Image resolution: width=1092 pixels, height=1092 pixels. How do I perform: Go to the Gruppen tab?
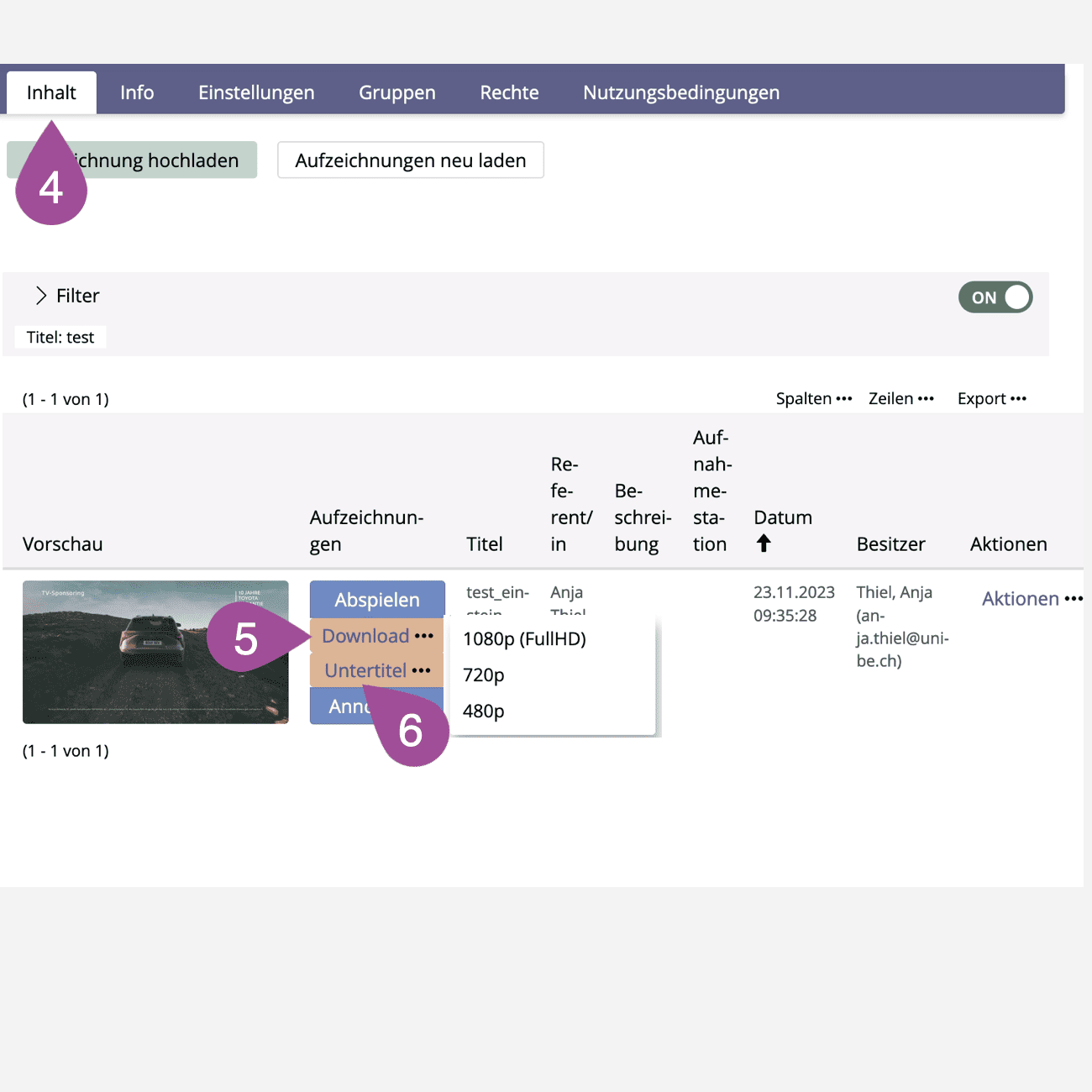tap(397, 92)
